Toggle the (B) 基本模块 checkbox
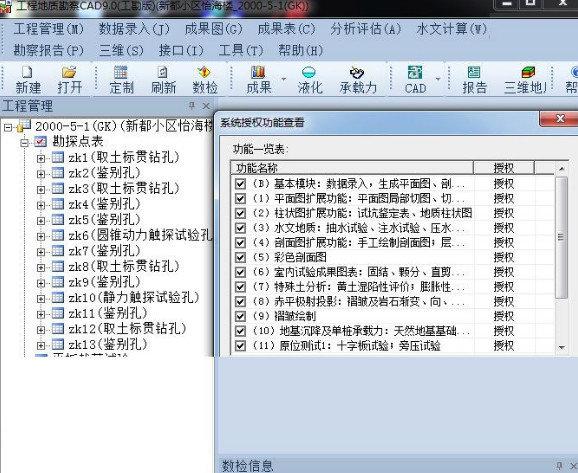 click(x=240, y=184)
